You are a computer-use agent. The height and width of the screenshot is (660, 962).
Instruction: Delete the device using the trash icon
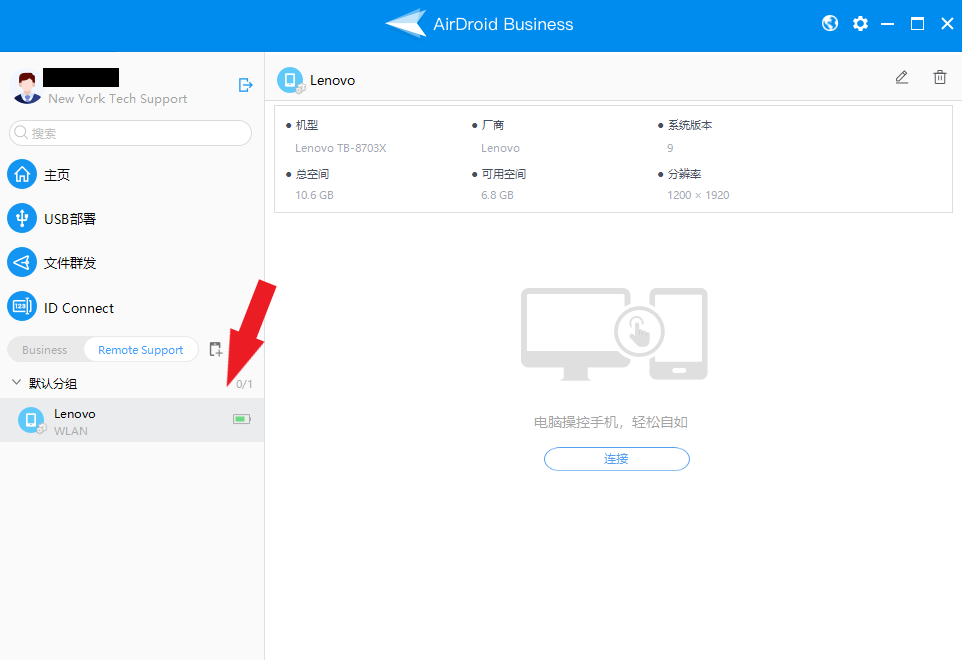coord(939,77)
